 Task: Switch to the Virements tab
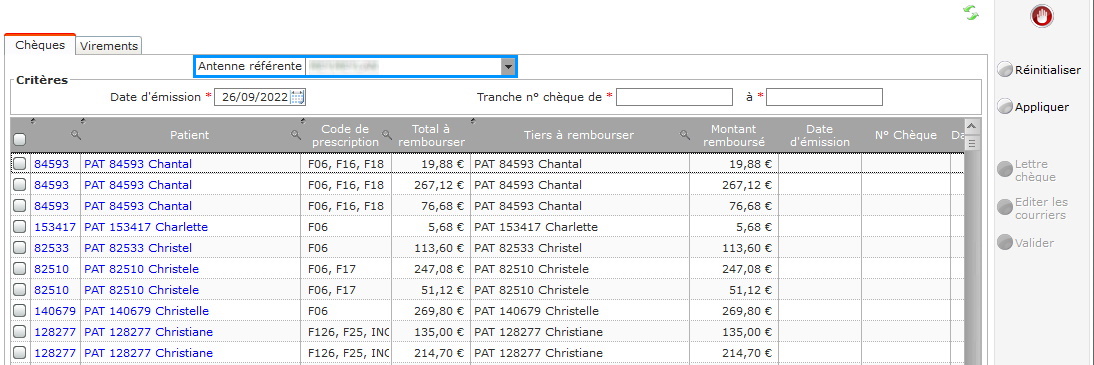[x=109, y=46]
